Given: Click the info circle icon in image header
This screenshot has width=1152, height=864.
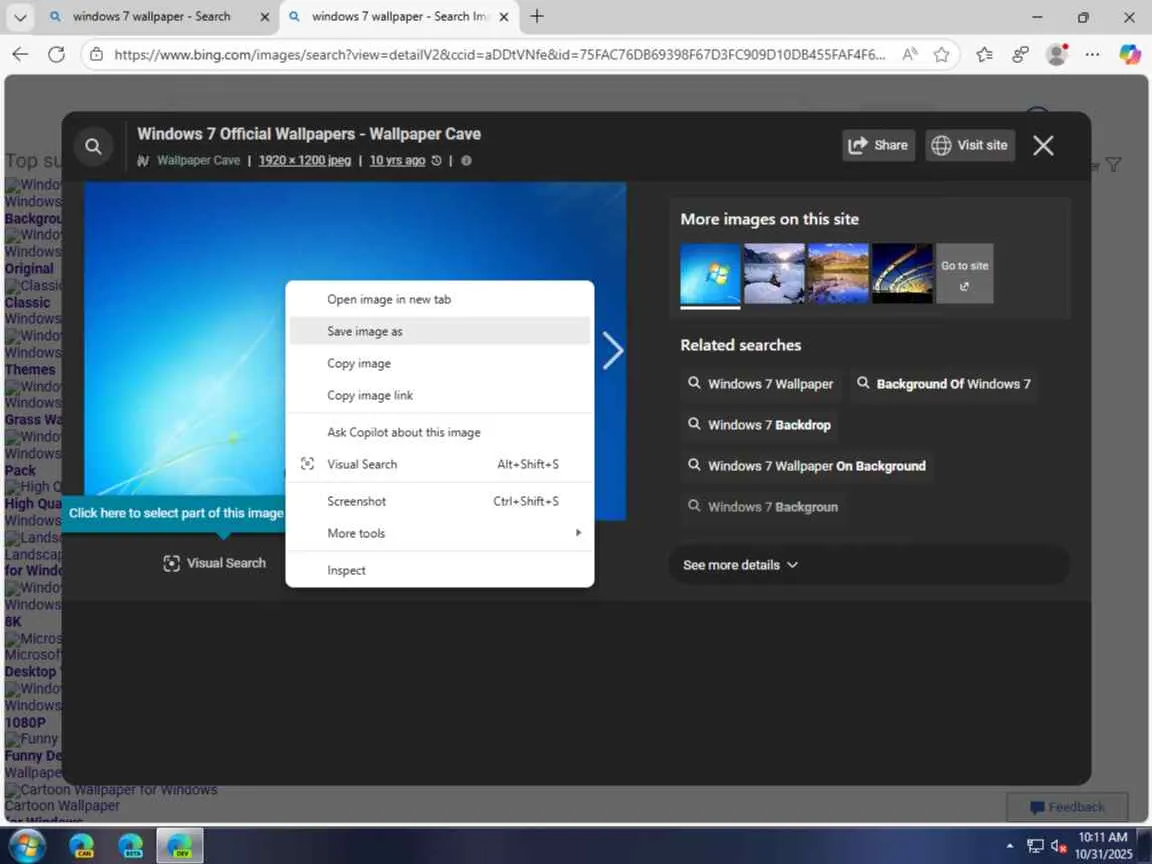Looking at the screenshot, I should pos(466,160).
